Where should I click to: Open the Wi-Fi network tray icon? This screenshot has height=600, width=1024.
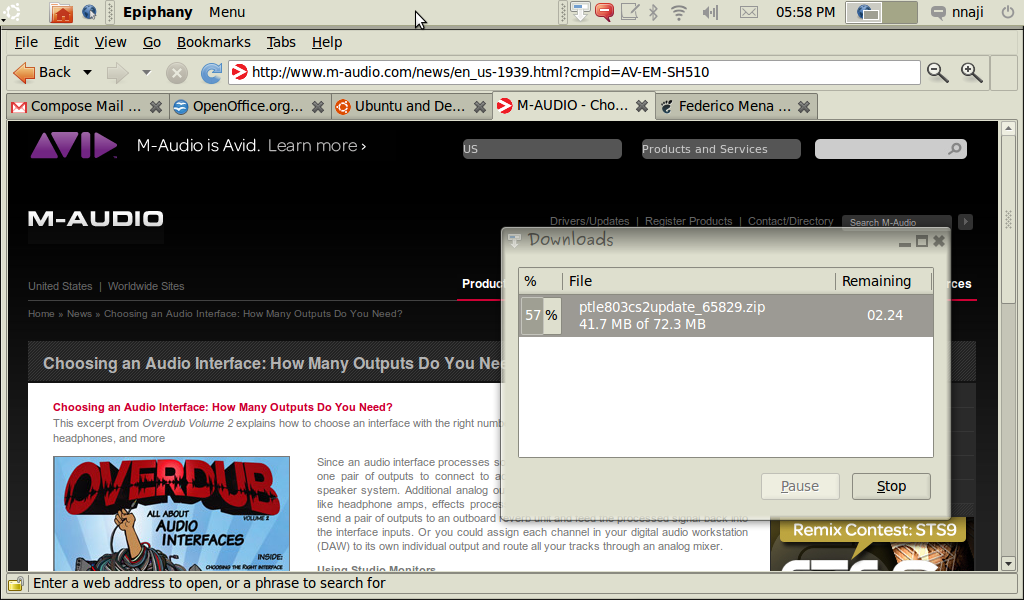point(679,12)
